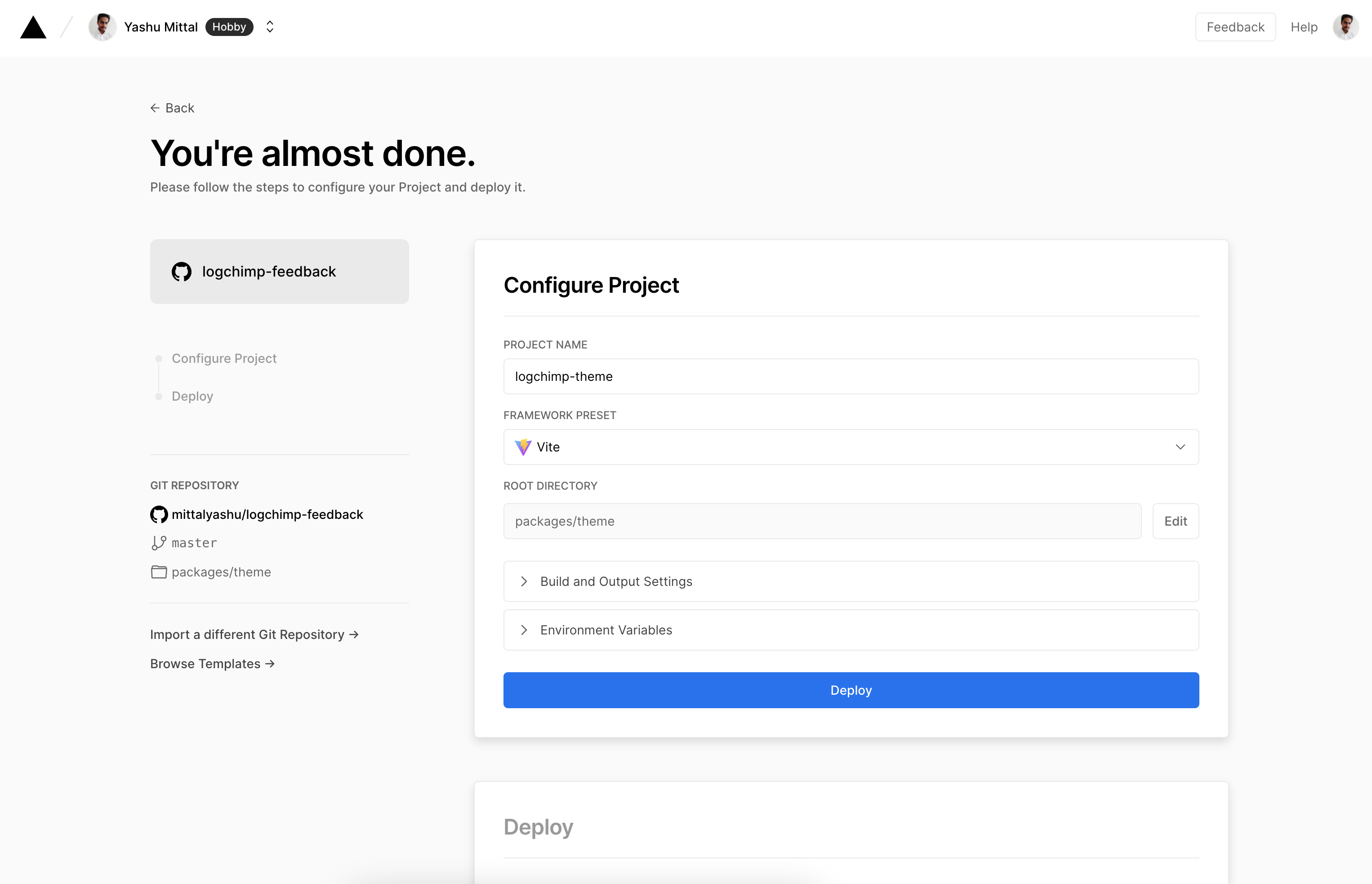Open the Help menu
This screenshot has width=1372, height=884.
click(x=1303, y=27)
